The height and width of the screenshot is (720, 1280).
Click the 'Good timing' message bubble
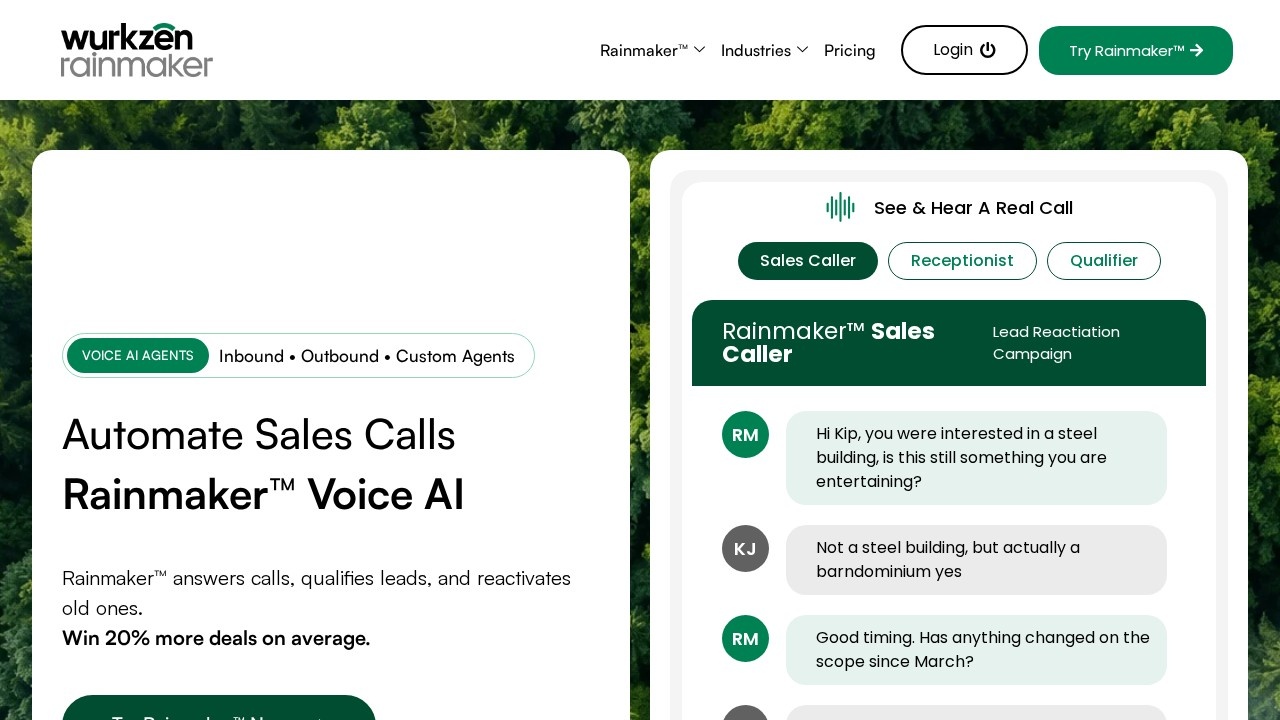pos(976,650)
